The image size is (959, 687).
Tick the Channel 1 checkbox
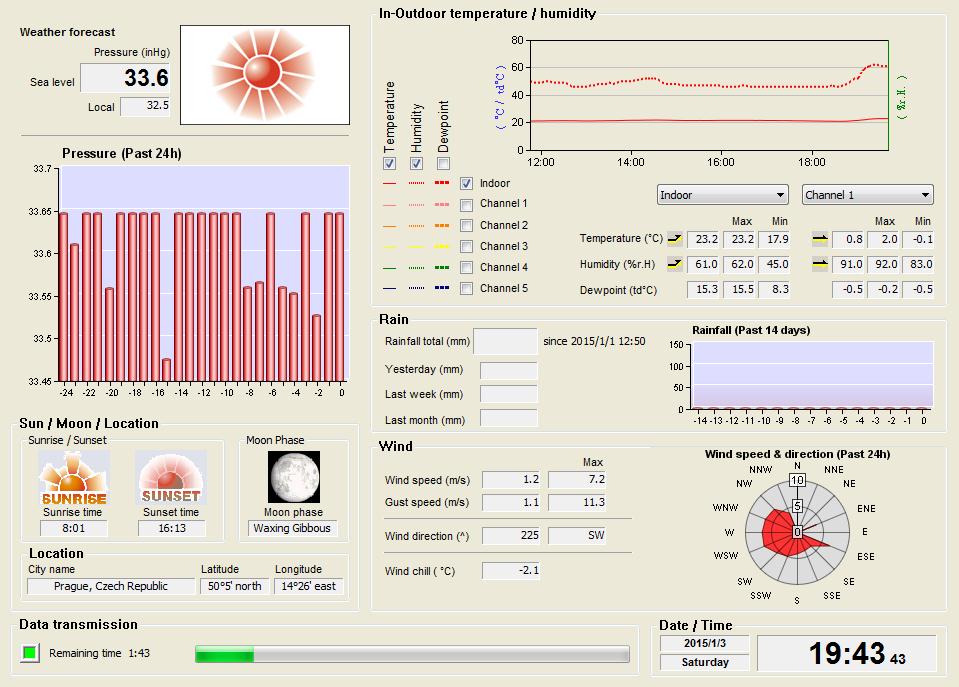click(x=466, y=204)
